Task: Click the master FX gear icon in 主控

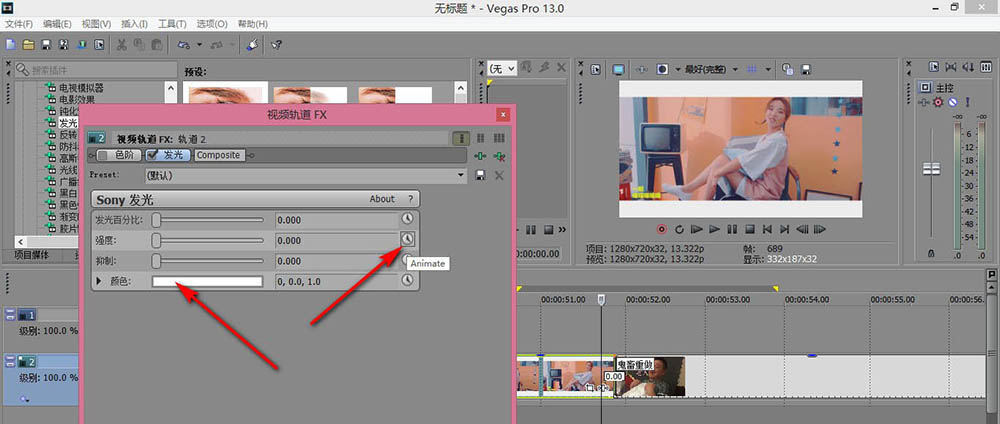Action: pos(938,102)
